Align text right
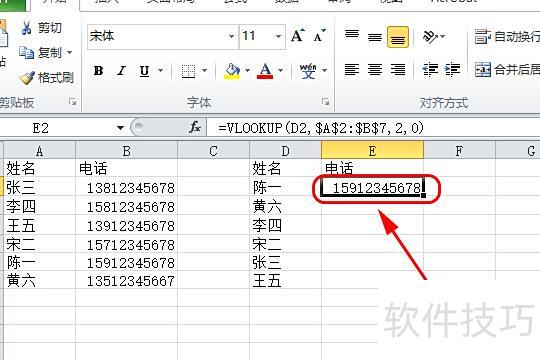 398,70
